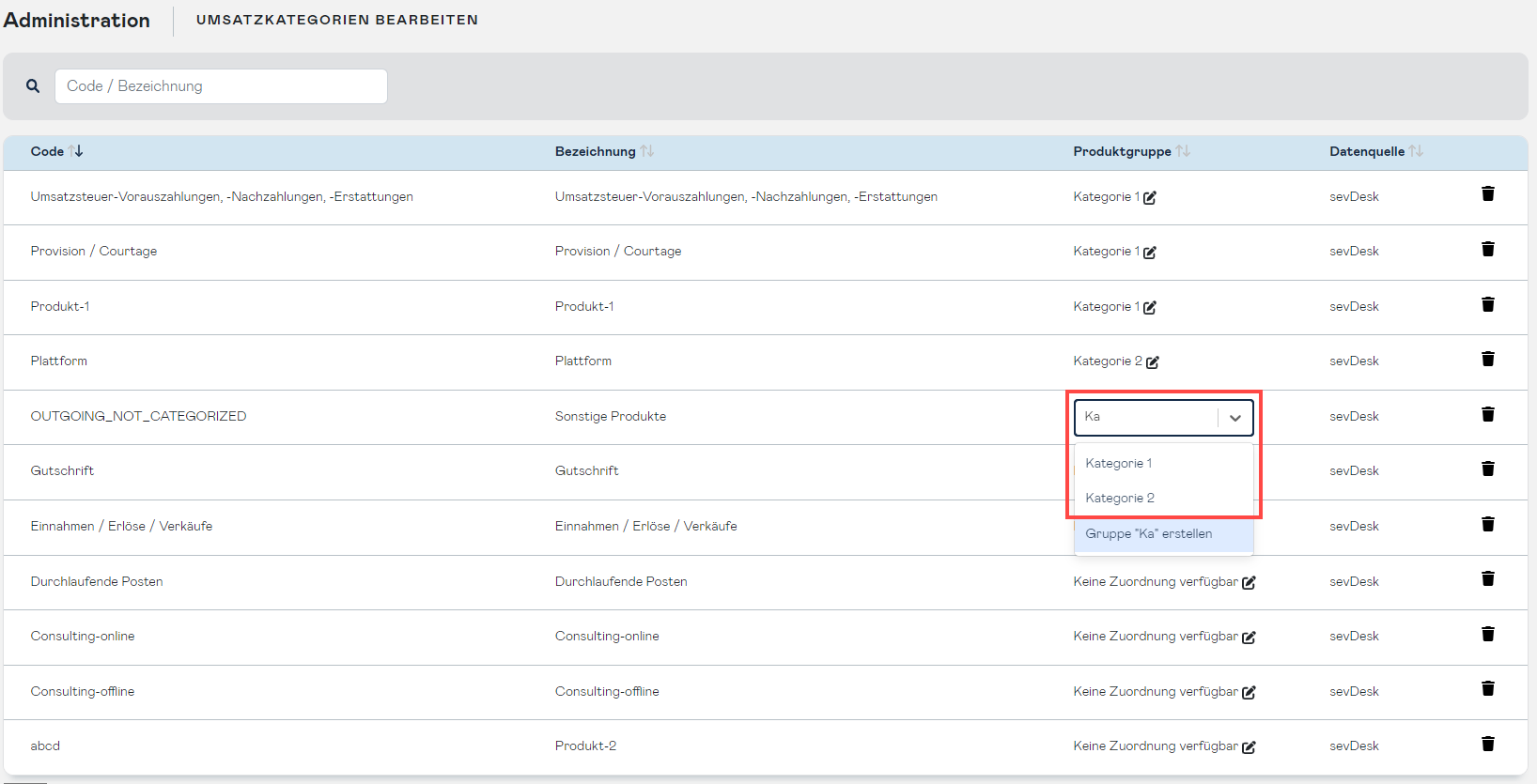Click the Code column header label
1537x784 pixels.
(47, 151)
